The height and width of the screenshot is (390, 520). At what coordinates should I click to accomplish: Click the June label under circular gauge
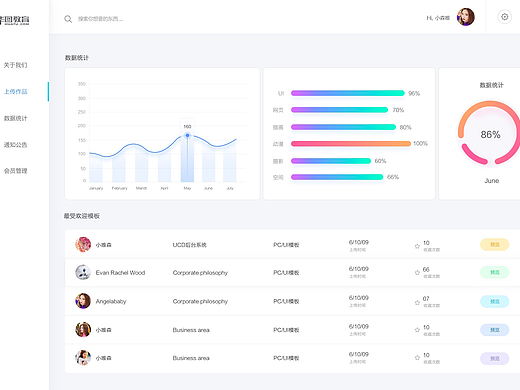(x=492, y=181)
